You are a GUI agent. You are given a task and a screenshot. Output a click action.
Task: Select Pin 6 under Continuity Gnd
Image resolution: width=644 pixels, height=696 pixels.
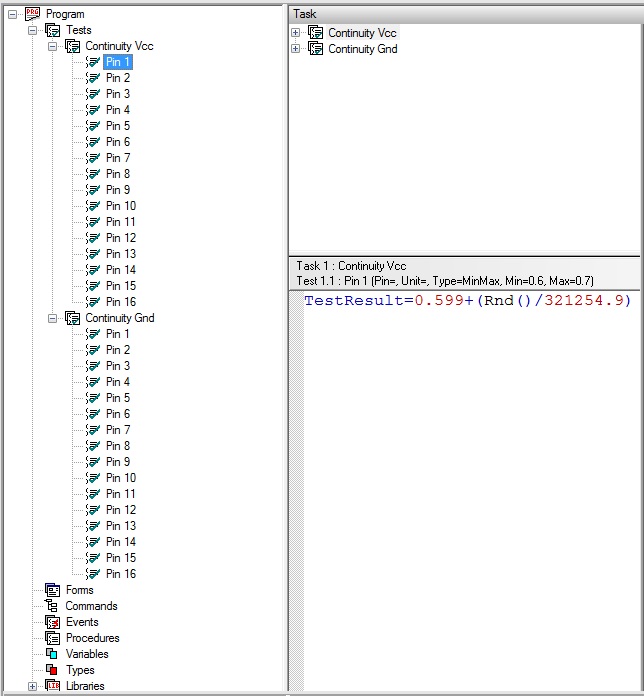tap(118, 414)
